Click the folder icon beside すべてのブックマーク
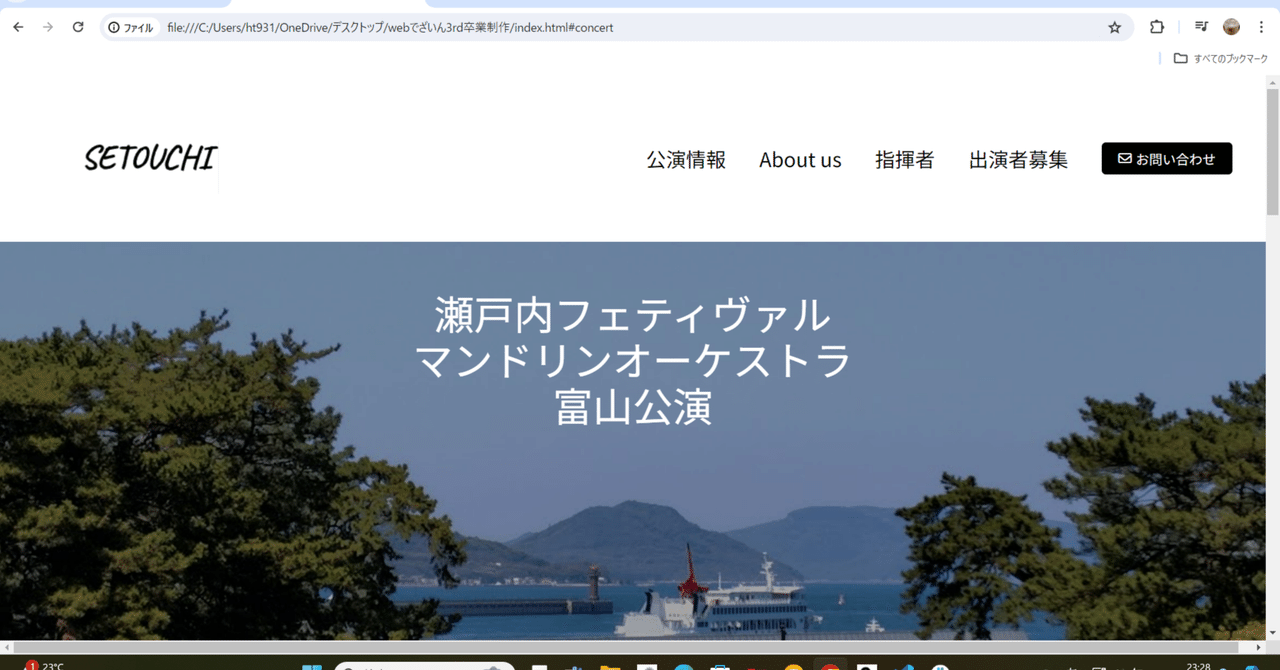 tap(1180, 58)
